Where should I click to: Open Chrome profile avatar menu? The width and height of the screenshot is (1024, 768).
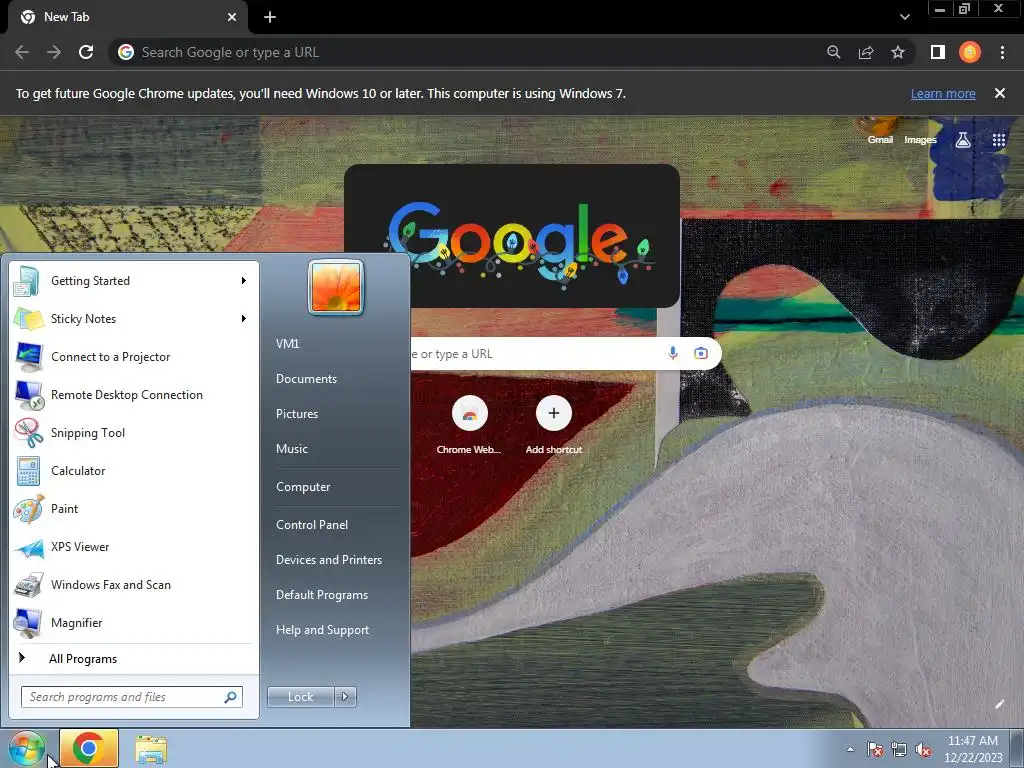pos(970,52)
